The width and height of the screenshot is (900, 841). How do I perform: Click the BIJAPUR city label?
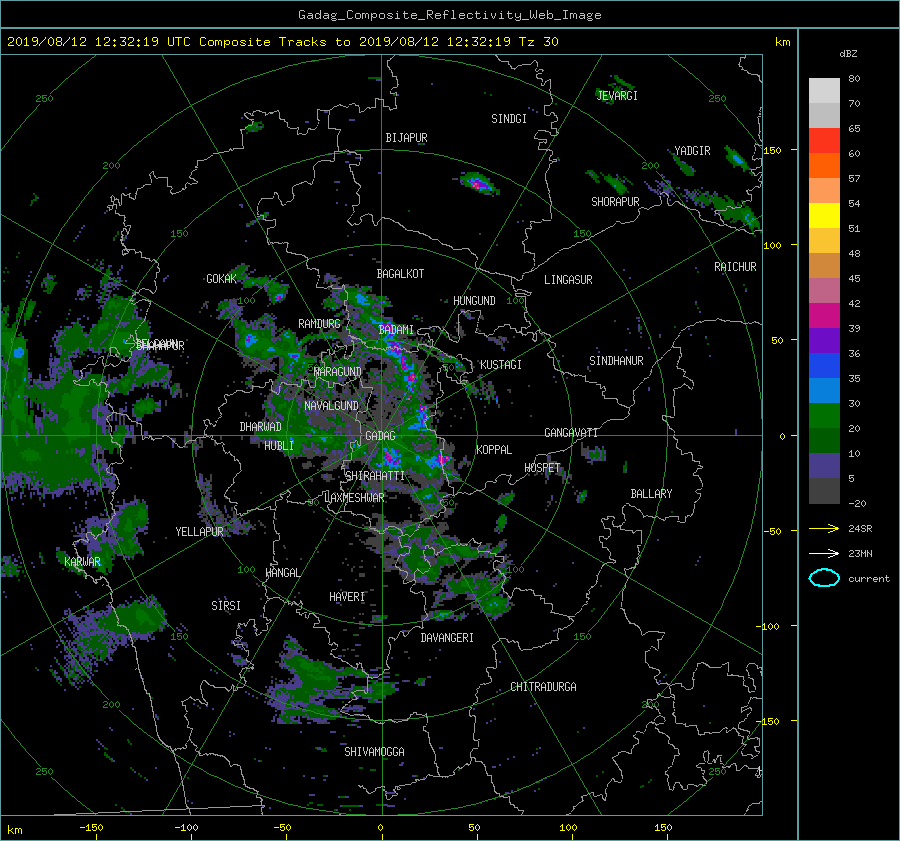point(406,138)
